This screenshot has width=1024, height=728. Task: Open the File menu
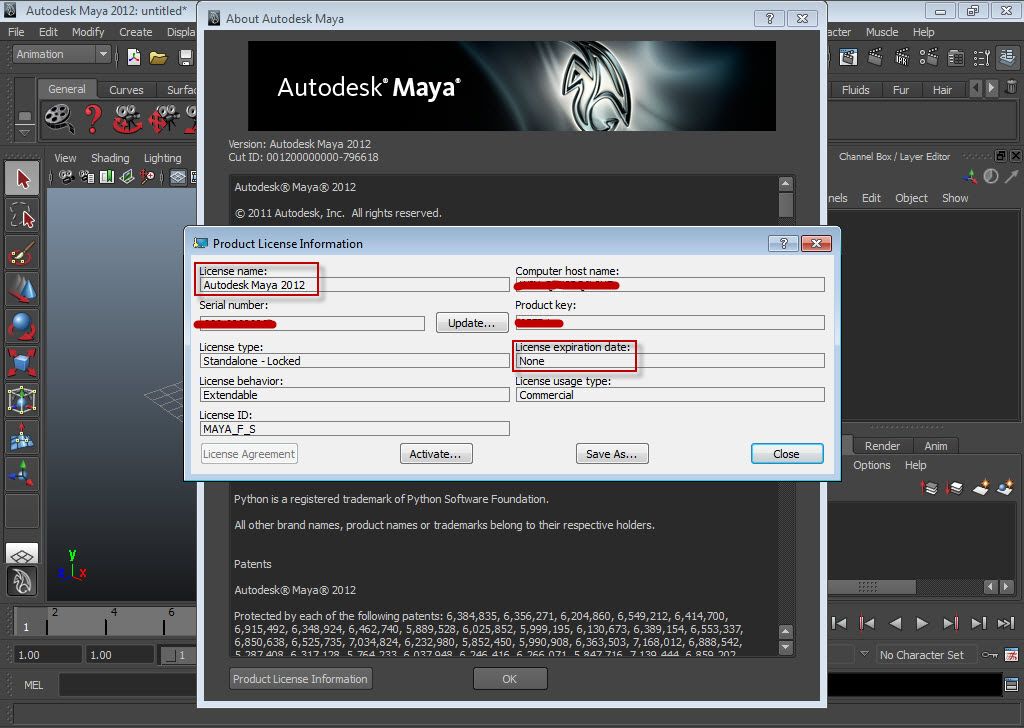tap(16, 31)
